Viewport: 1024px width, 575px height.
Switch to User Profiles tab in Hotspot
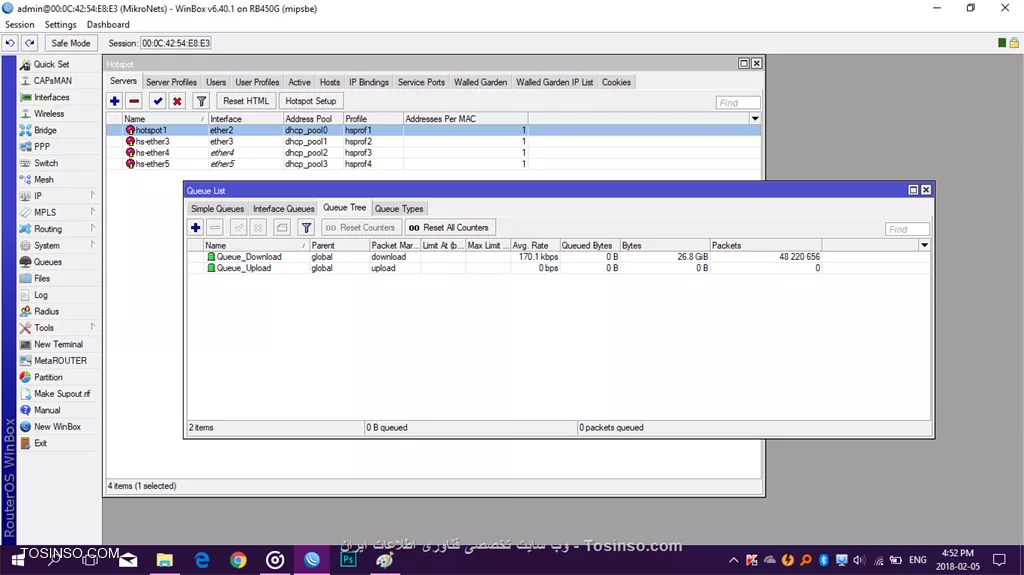(x=257, y=82)
